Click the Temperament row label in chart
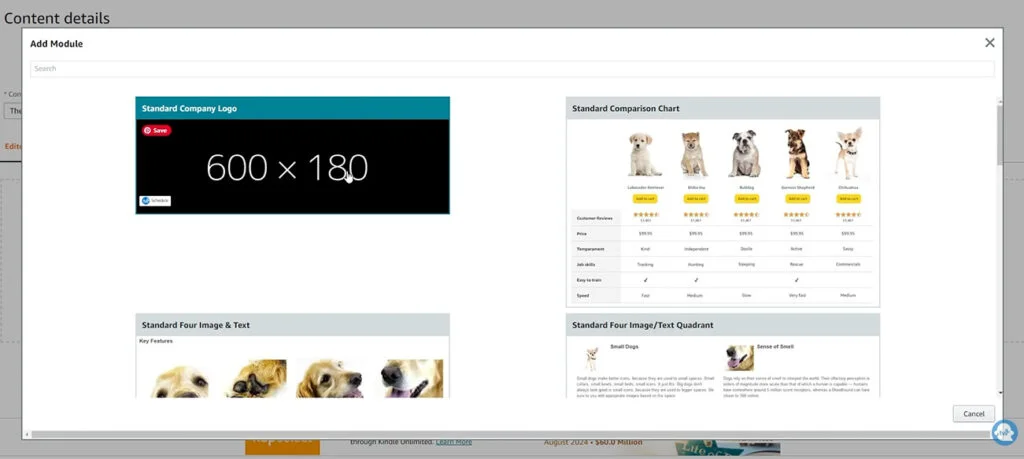 (x=590, y=249)
